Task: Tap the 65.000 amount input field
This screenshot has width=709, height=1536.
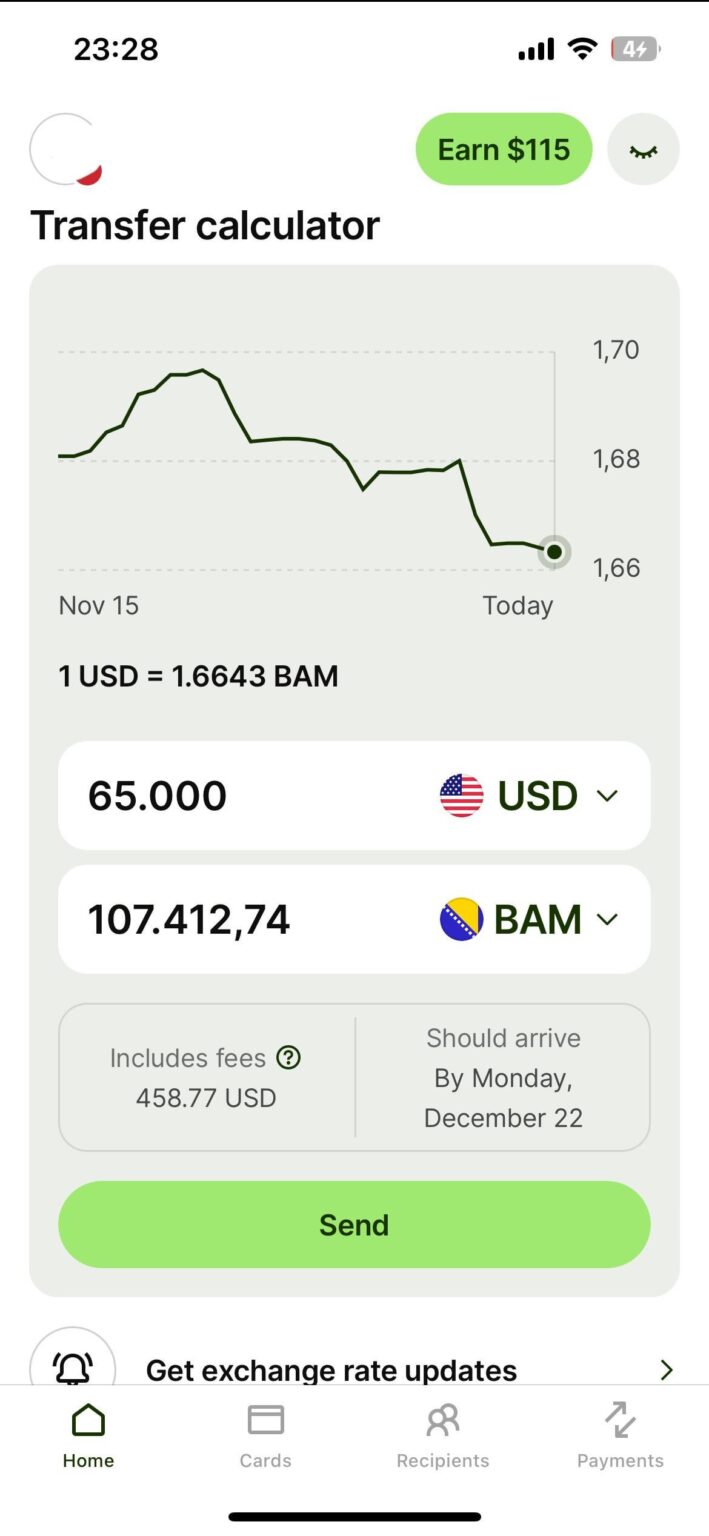Action: tap(157, 795)
